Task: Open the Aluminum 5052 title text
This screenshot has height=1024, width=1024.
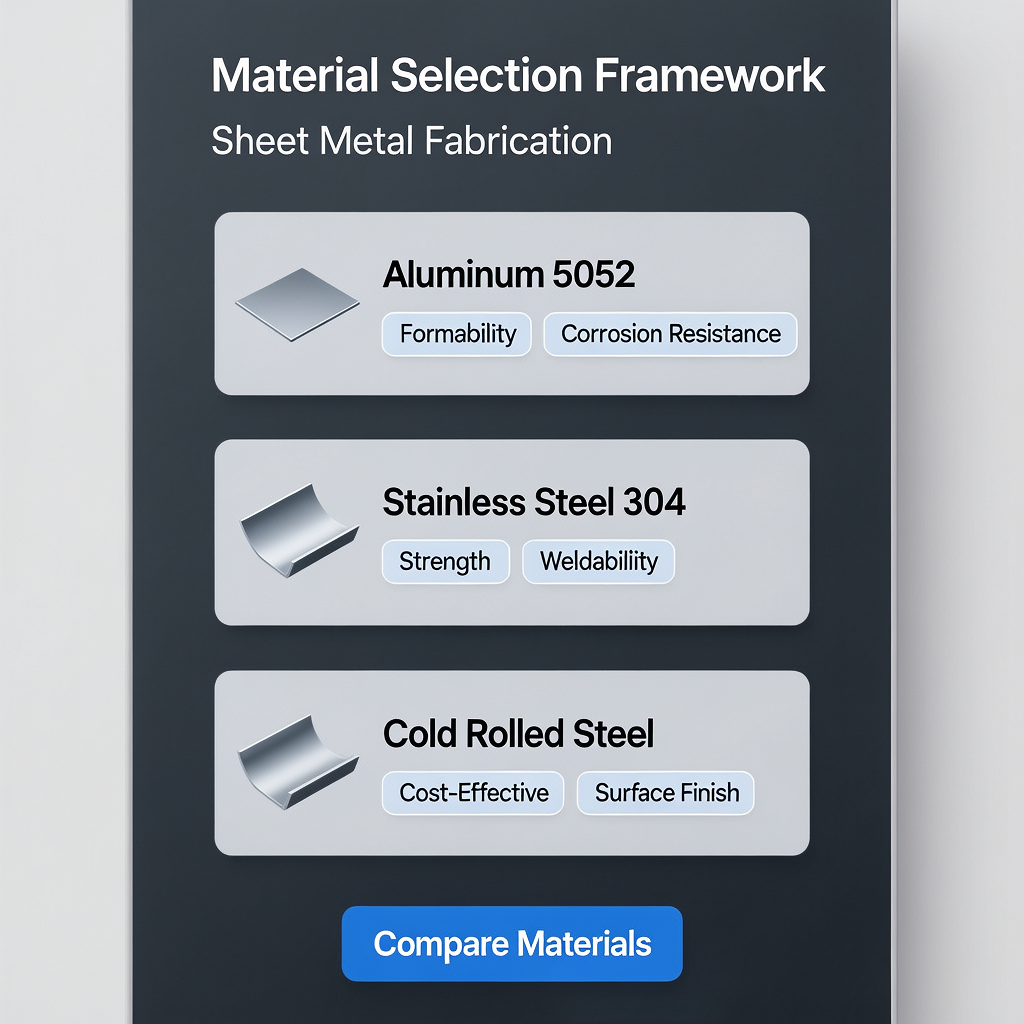Action: click(x=508, y=275)
